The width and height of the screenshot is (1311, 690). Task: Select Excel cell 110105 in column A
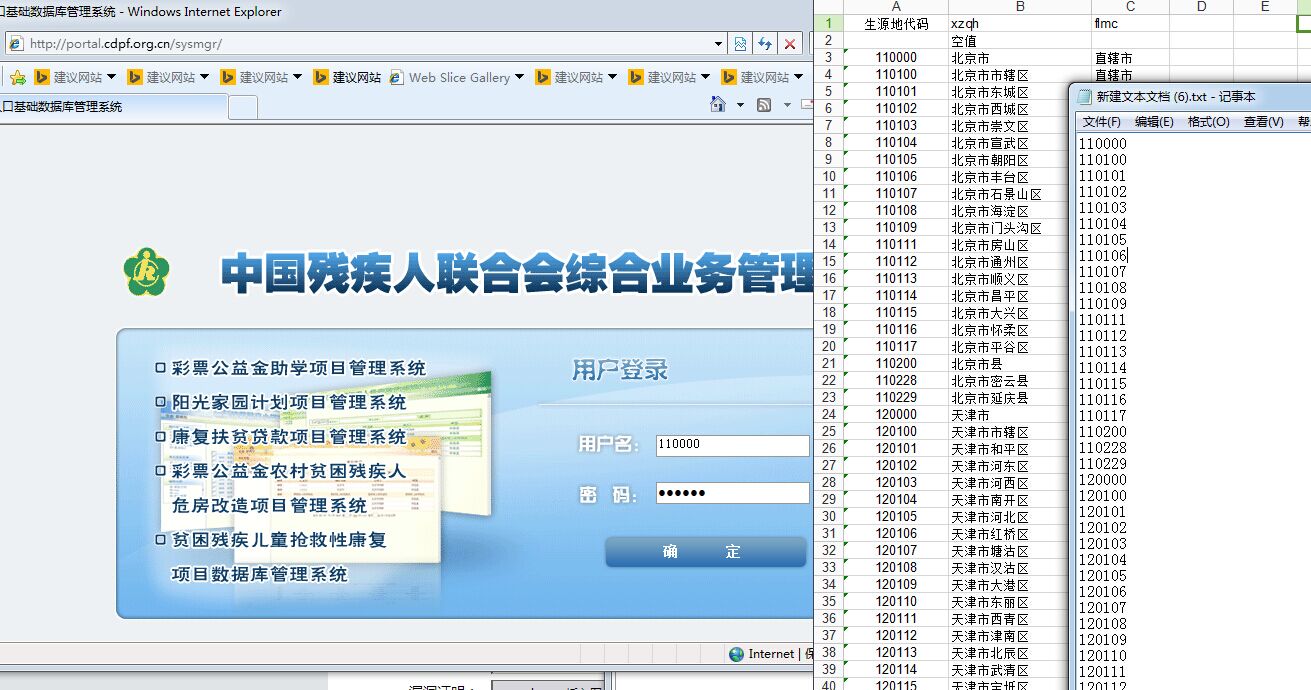(x=896, y=160)
